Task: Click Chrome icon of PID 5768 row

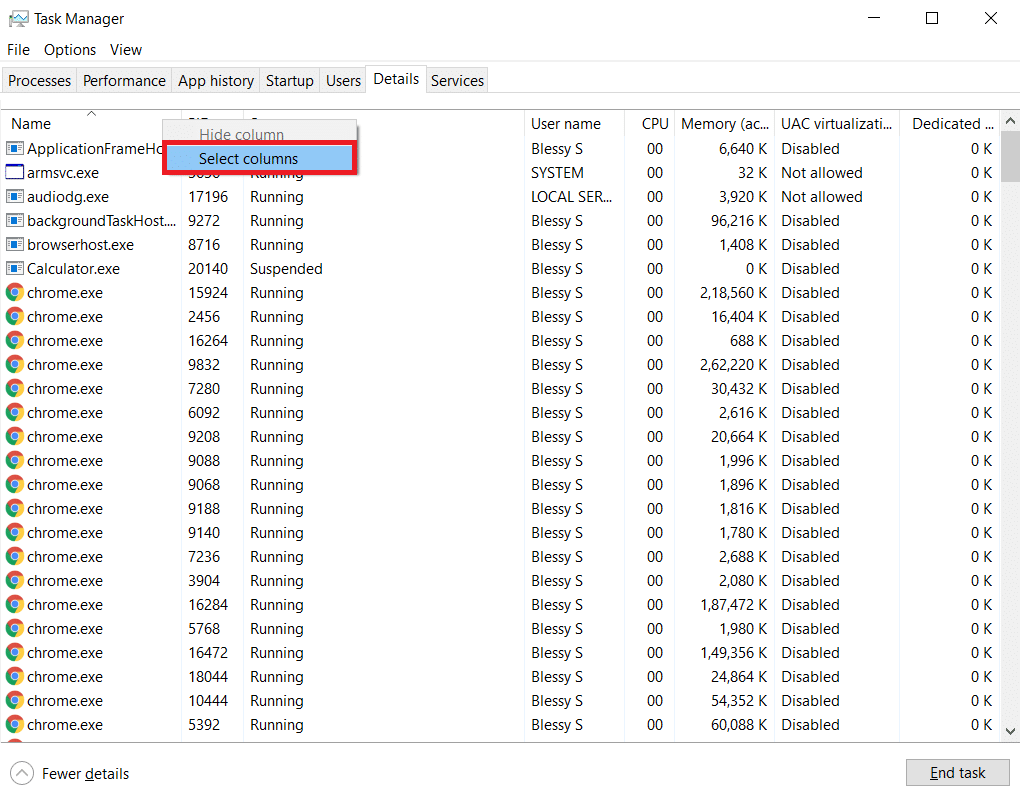Action: pyautogui.click(x=15, y=629)
